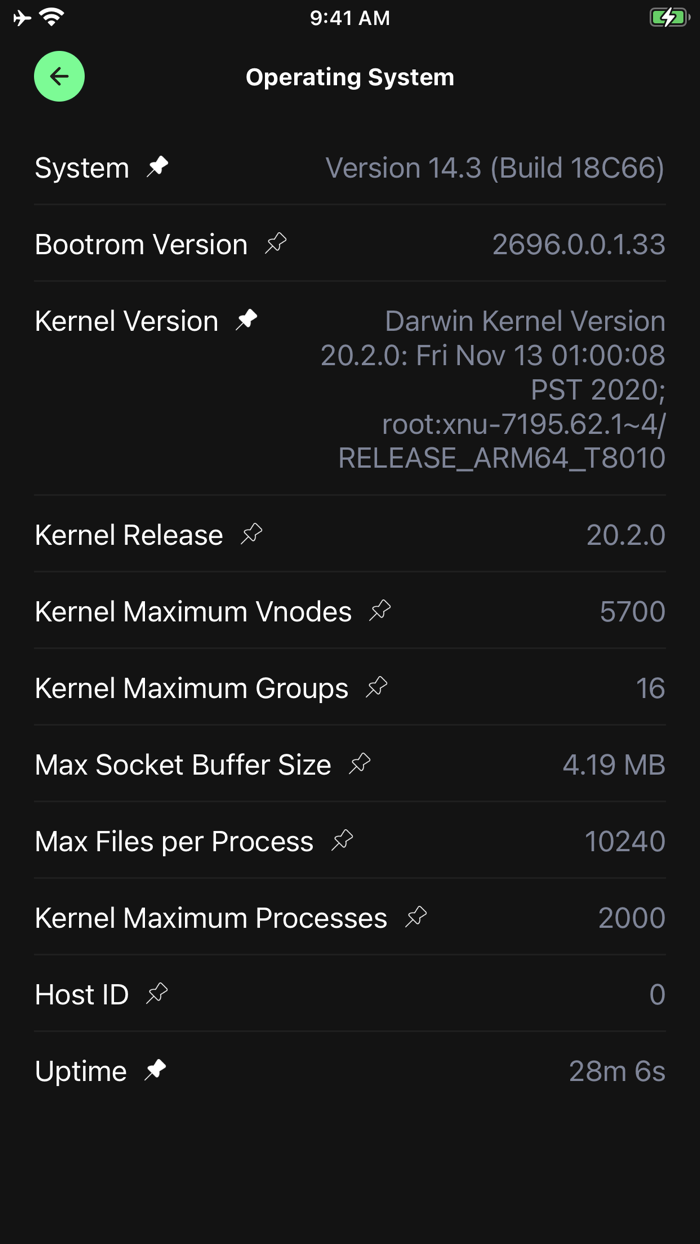The width and height of the screenshot is (700, 1244).
Task: Tap the 4.19 MB buffer value
Action: [x=613, y=765]
